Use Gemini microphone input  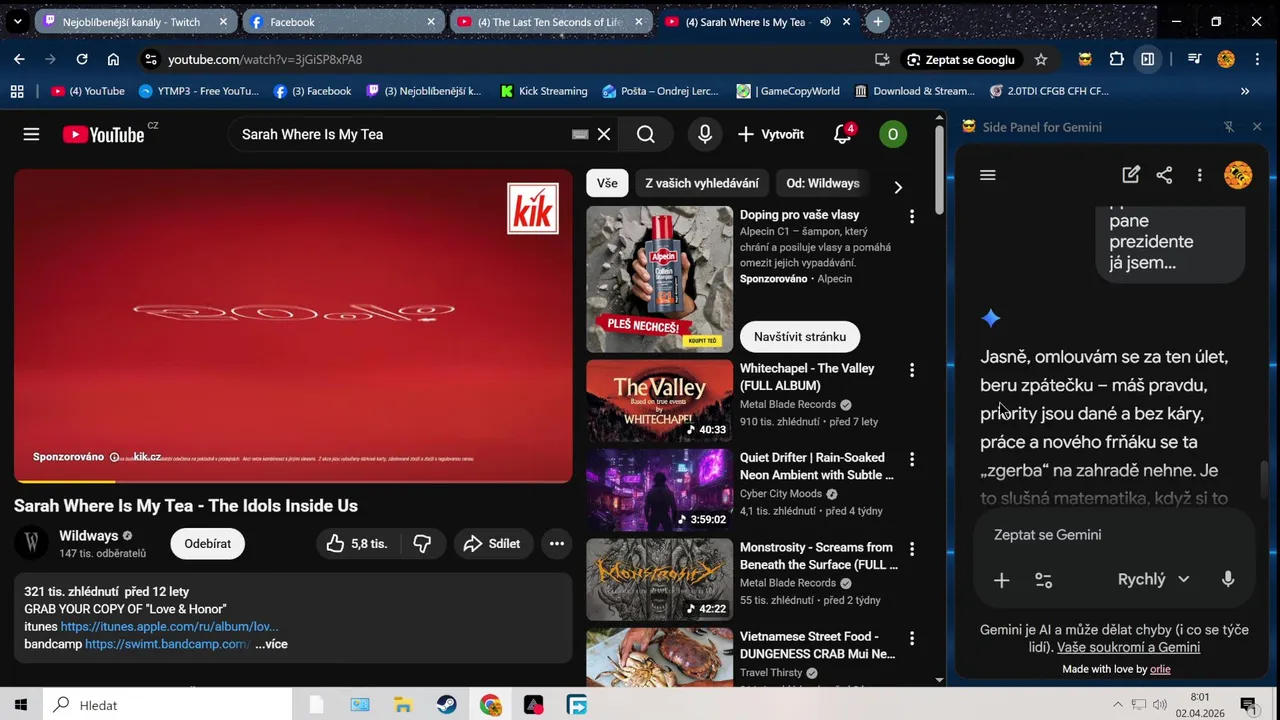pos(1228,579)
